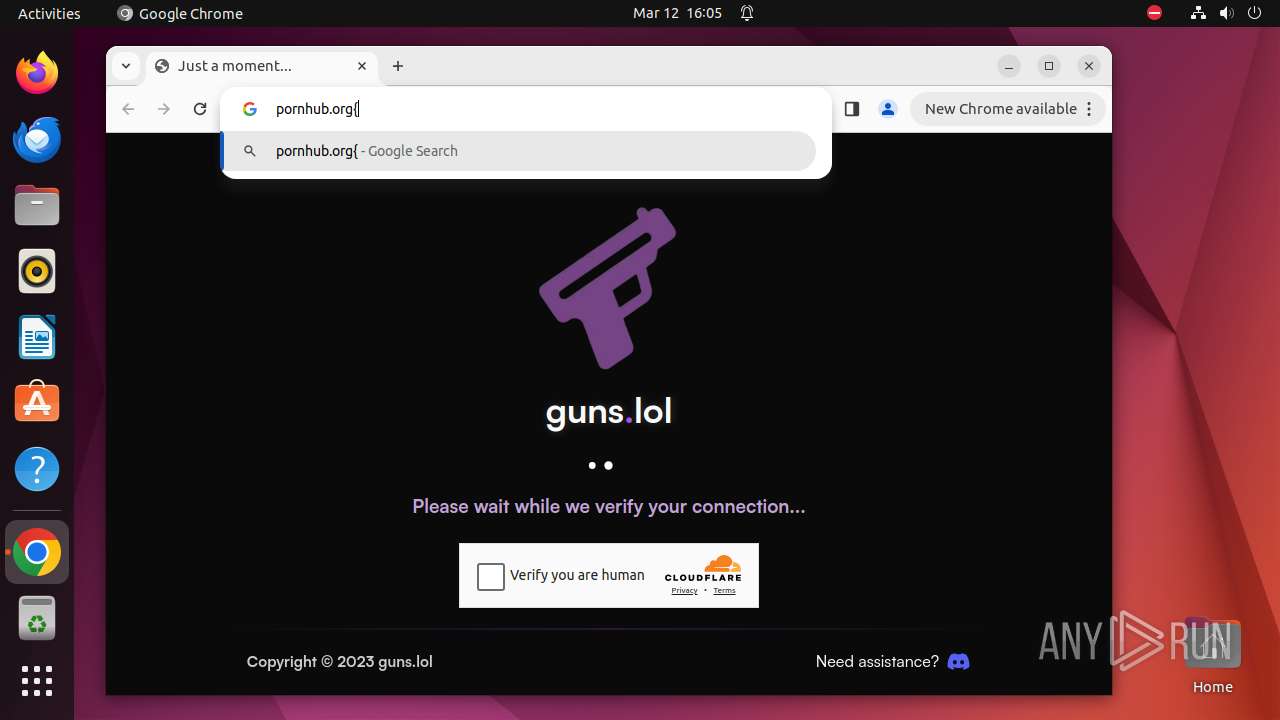Image resolution: width=1280 pixels, height=720 pixels.
Task: Minimize the Chrome window
Action: pyautogui.click(x=1009, y=66)
